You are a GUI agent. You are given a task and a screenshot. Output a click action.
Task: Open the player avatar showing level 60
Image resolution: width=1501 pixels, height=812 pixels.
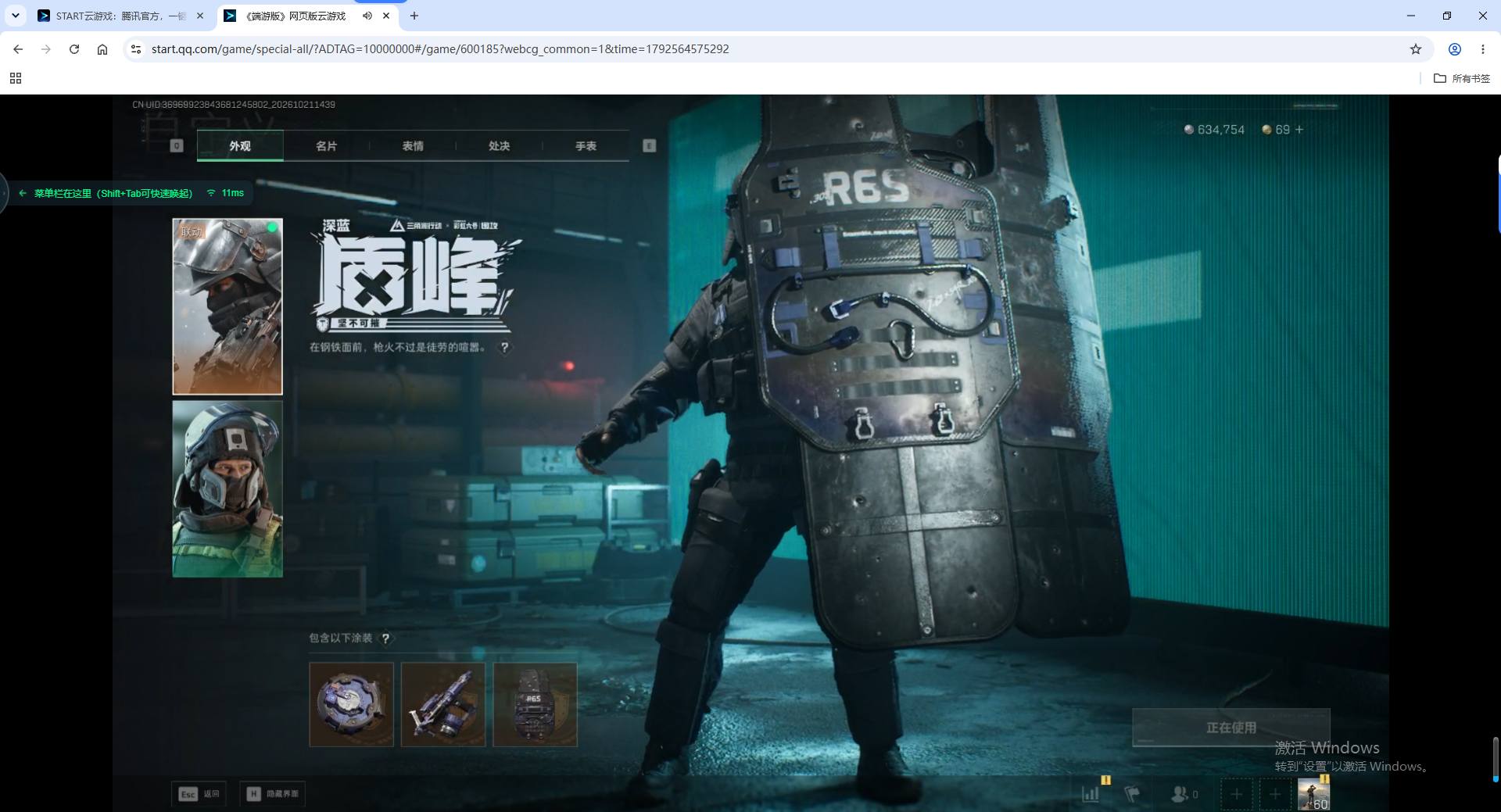tap(1313, 795)
